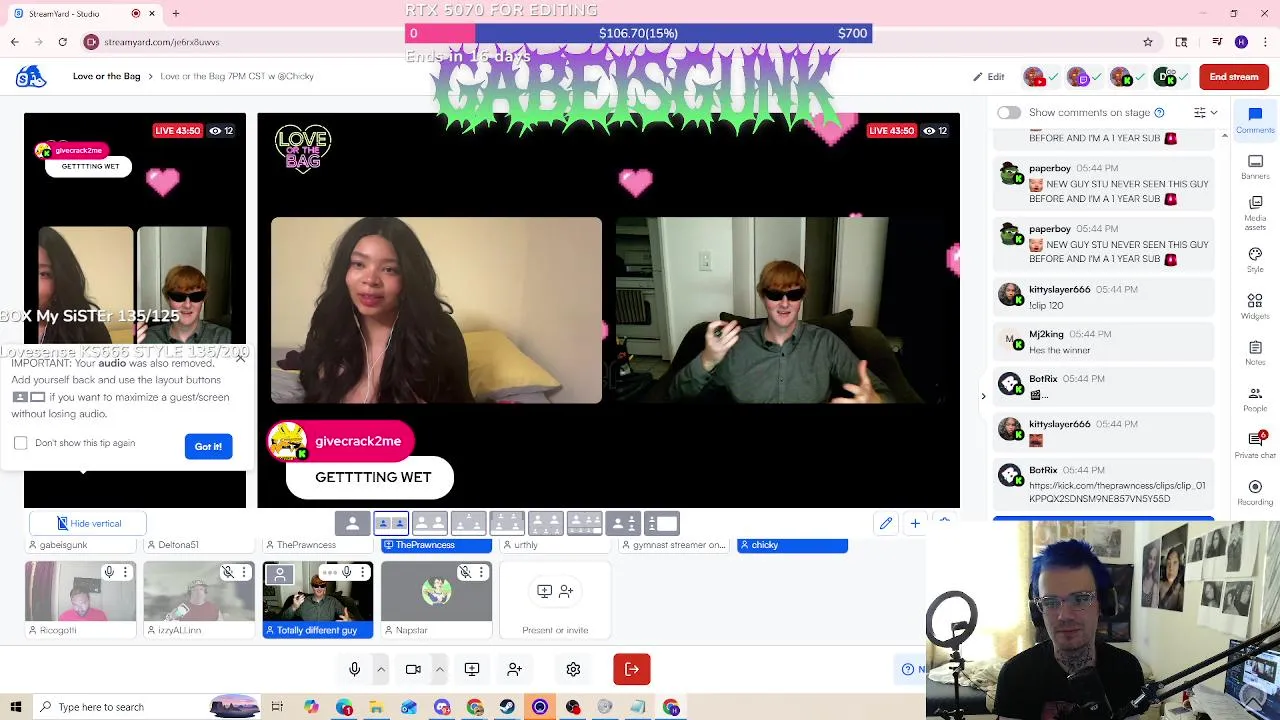Screen dimensions: 1280x720
Task: Collapse the side panel with the arrow
Action: tap(983, 396)
